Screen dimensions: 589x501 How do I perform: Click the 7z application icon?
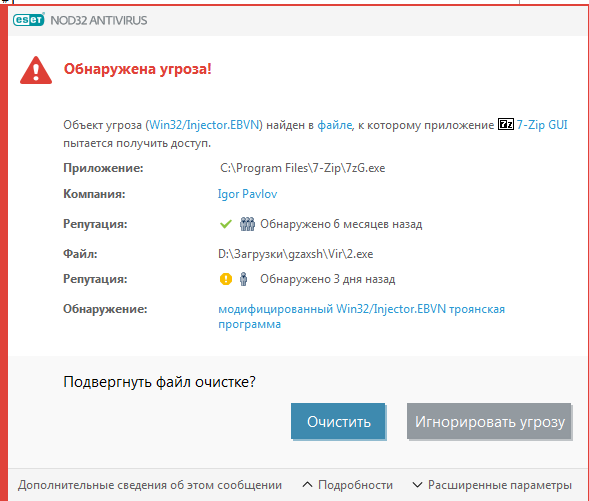click(506, 124)
